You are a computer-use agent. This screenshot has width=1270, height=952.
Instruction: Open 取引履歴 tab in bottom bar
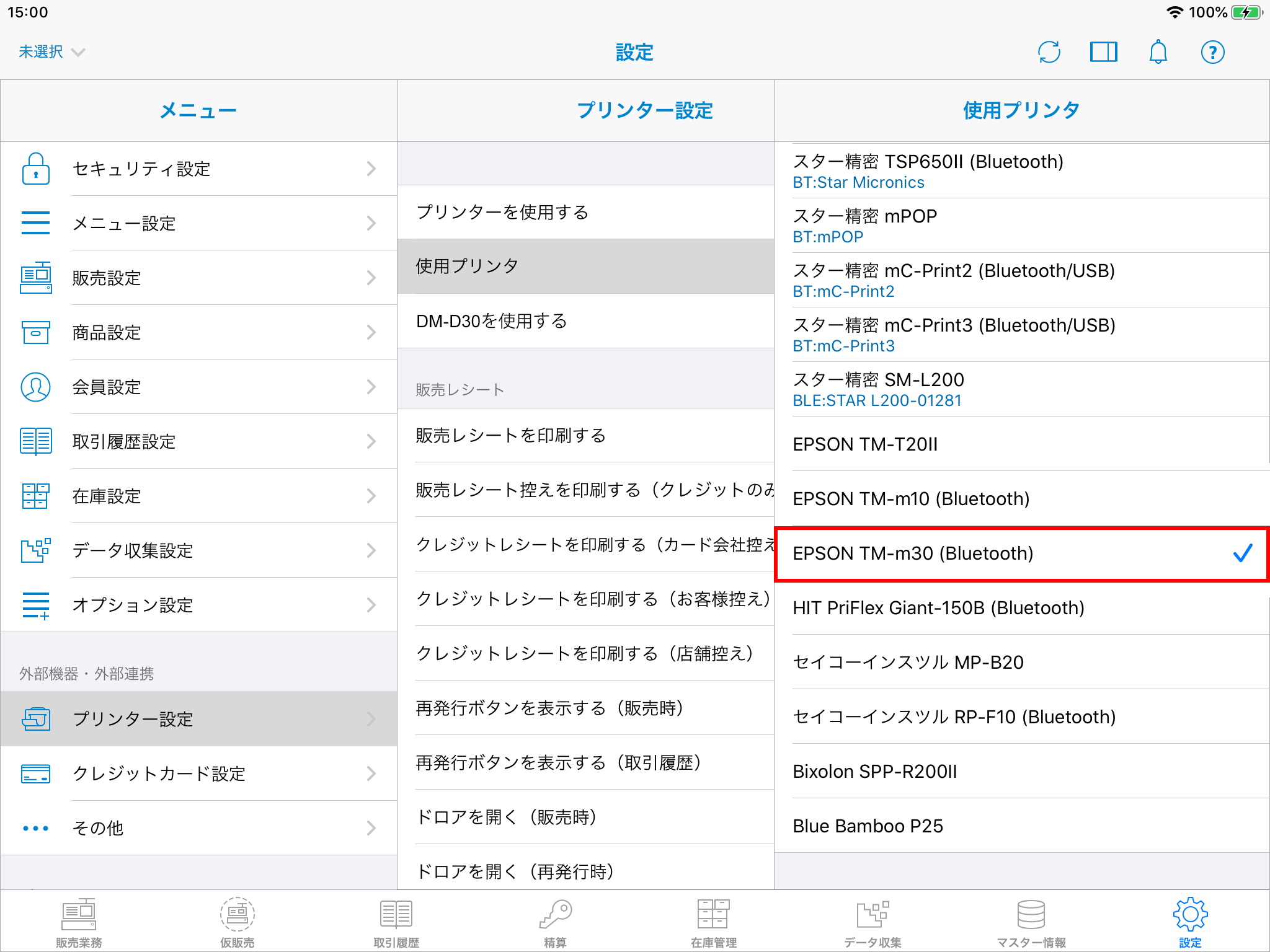point(396,923)
